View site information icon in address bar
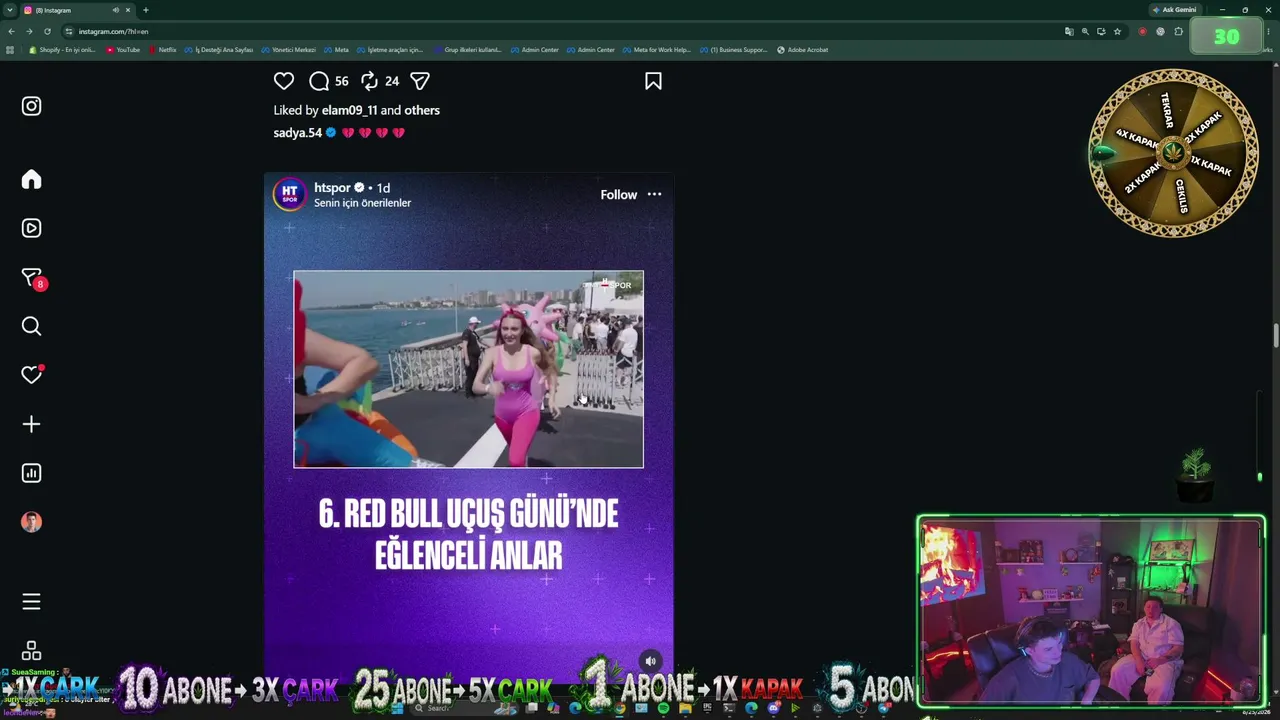Image resolution: width=1280 pixels, height=720 pixels. tap(69, 31)
